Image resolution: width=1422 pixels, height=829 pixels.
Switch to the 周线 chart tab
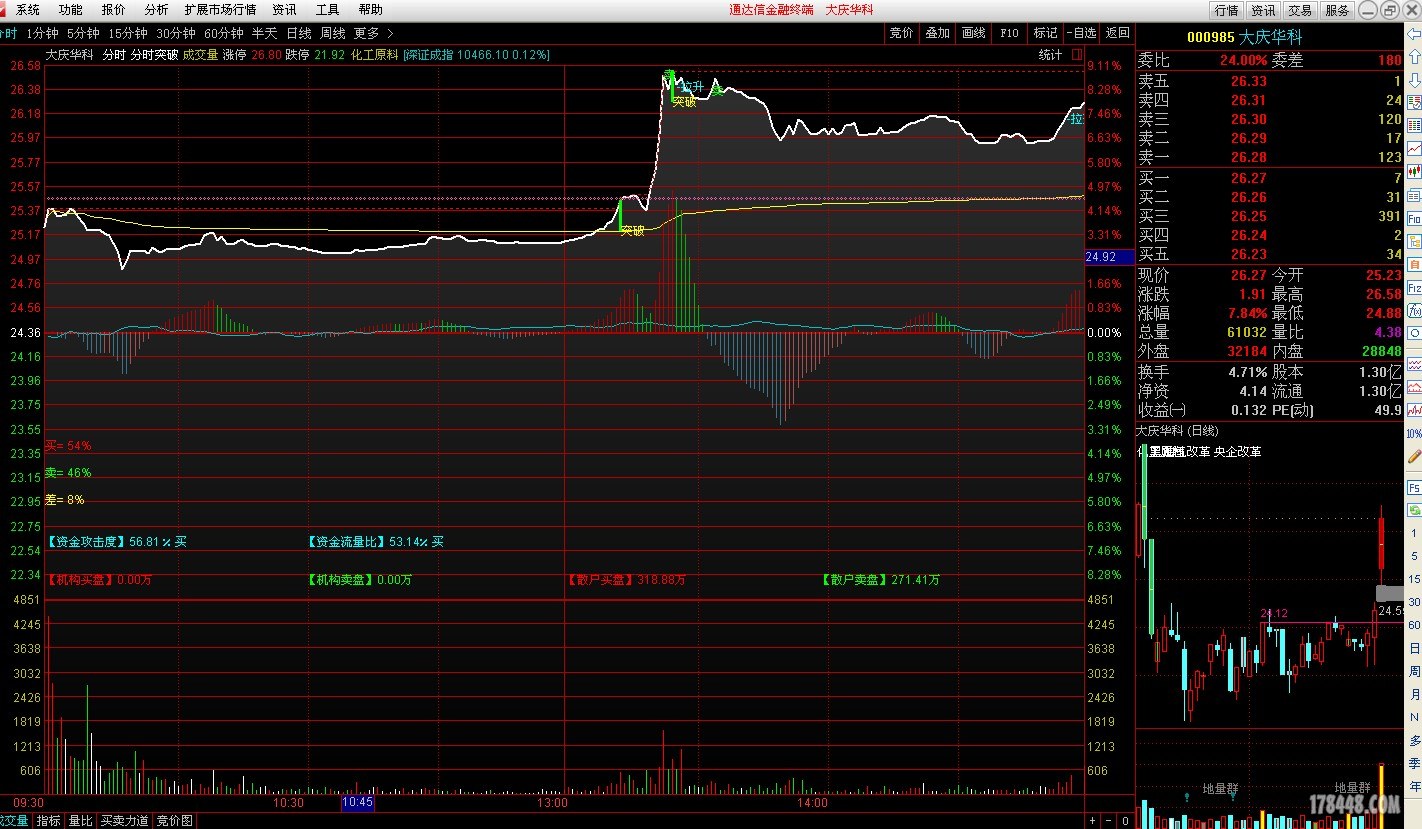[x=333, y=33]
